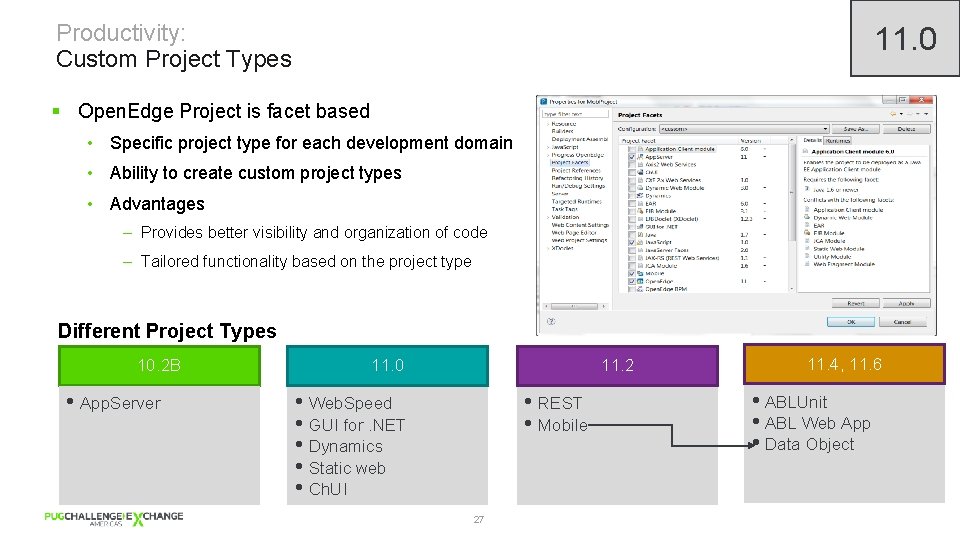The width and height of the screenshot is (960, 540).
Task: Check the Java facet checkbox
Action: click(632, 234)
